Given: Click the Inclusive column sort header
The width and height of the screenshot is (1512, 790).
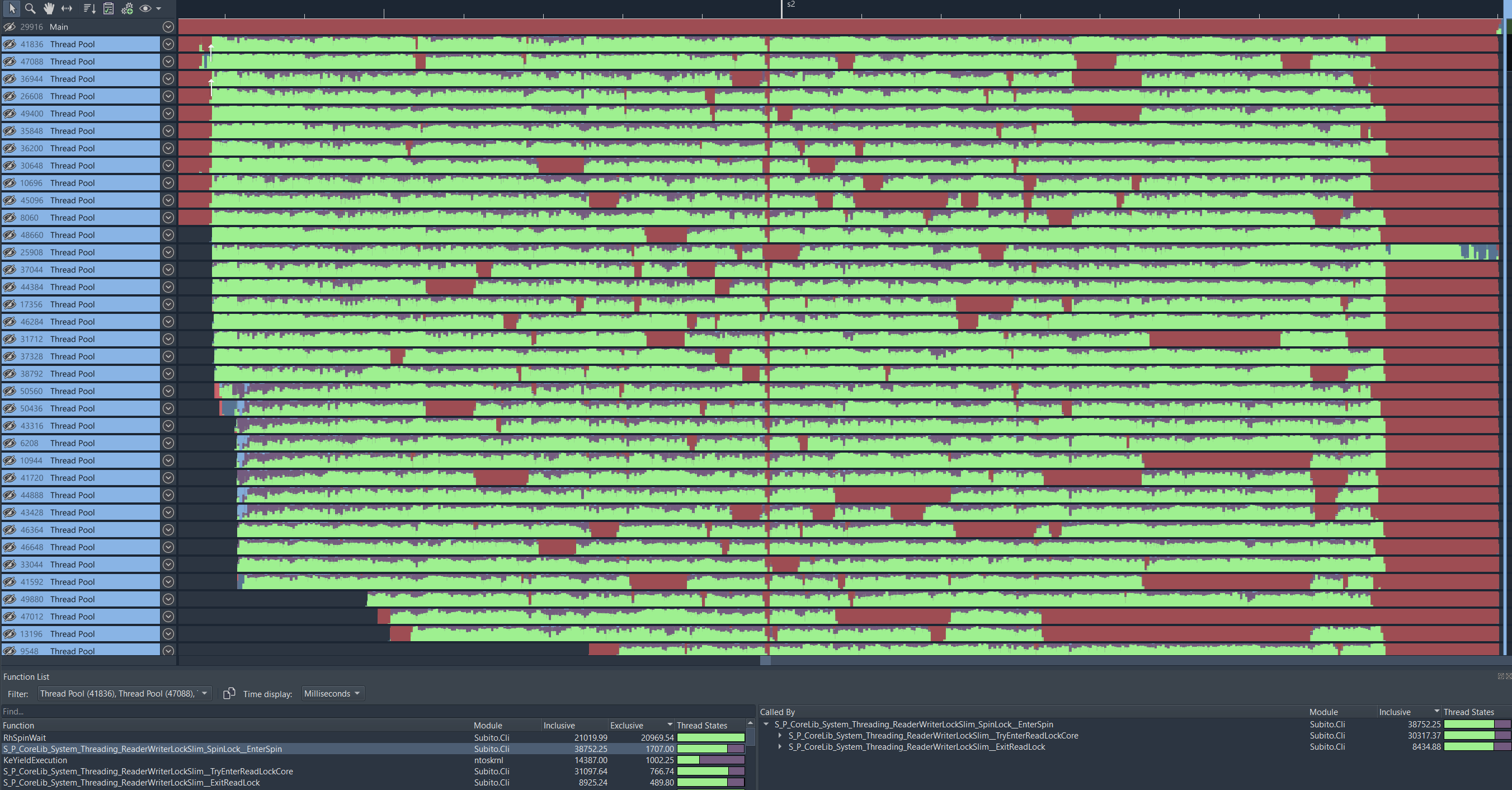Looking at the screenshot, I should 558,725.
